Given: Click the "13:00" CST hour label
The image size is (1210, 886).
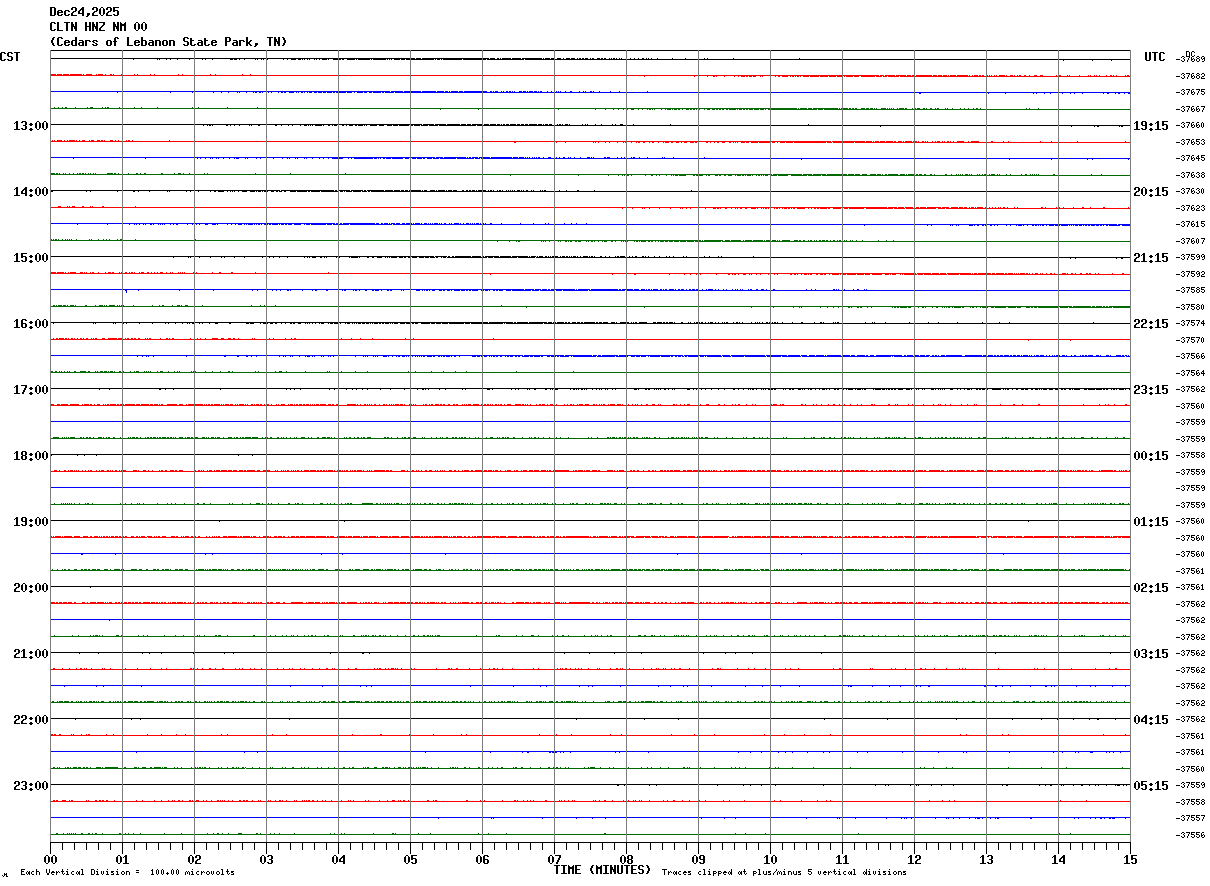Looking at the screenshot, I should pyautogui.click(x=30, y=126).
